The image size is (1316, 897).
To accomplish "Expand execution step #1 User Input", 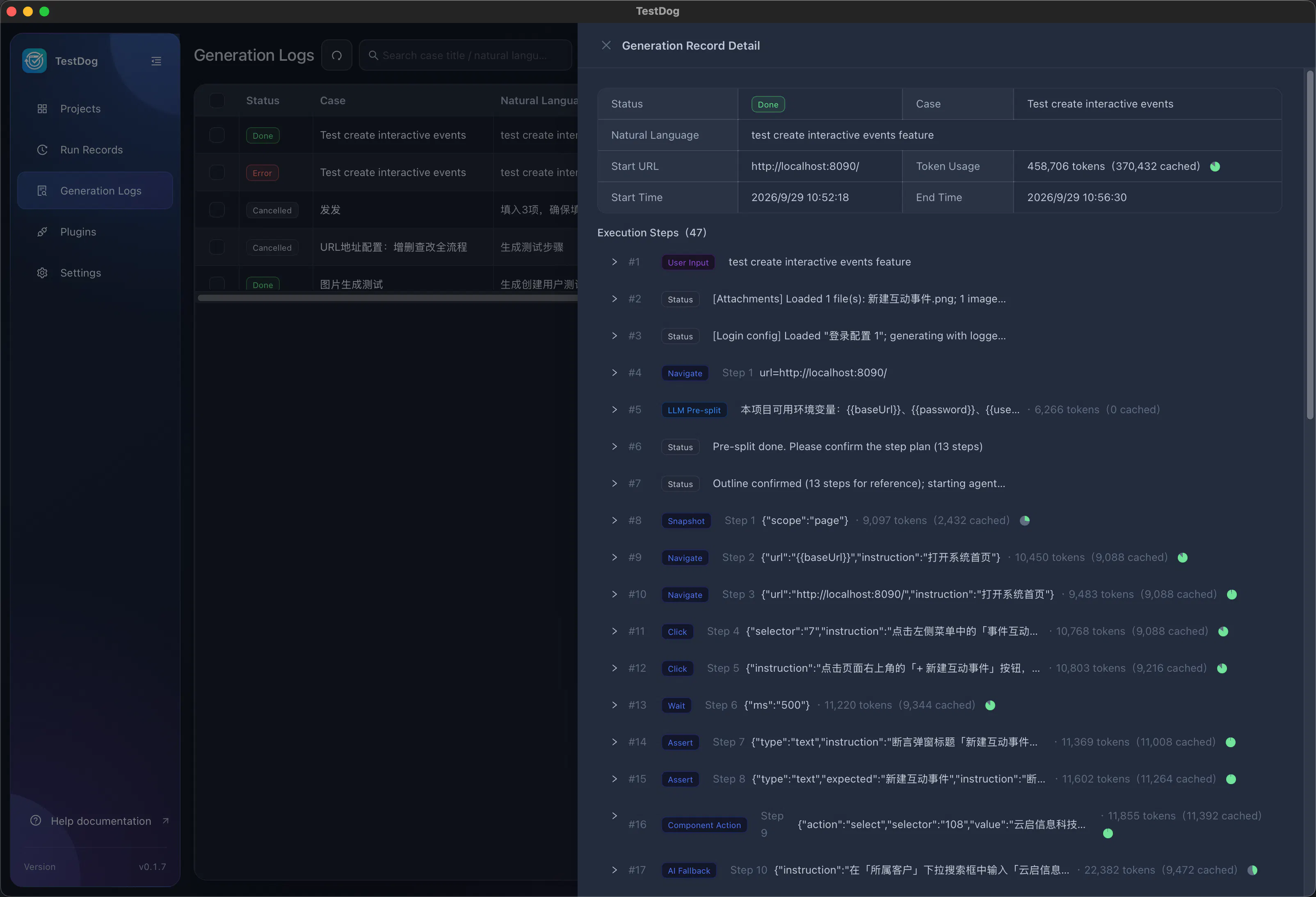I will pos(615,262).
